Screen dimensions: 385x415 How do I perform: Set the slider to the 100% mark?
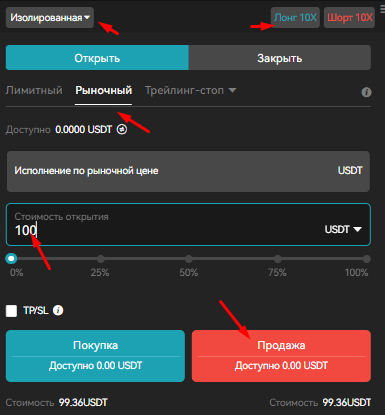(367, 259)
